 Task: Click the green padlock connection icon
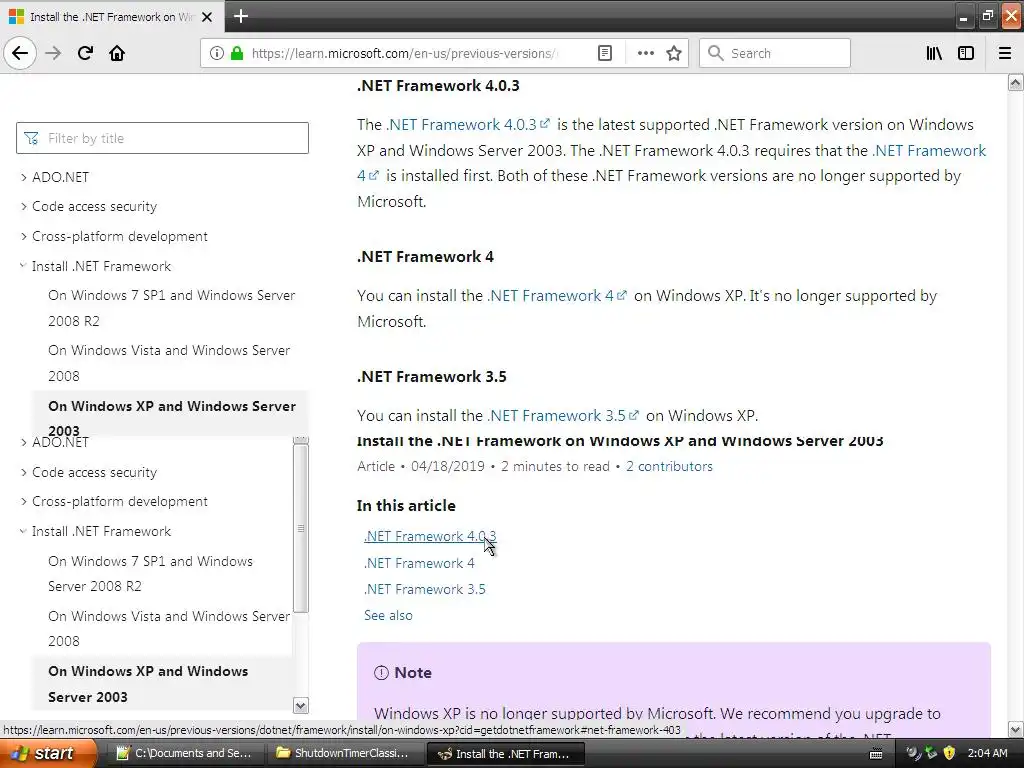tap(237, 53)
